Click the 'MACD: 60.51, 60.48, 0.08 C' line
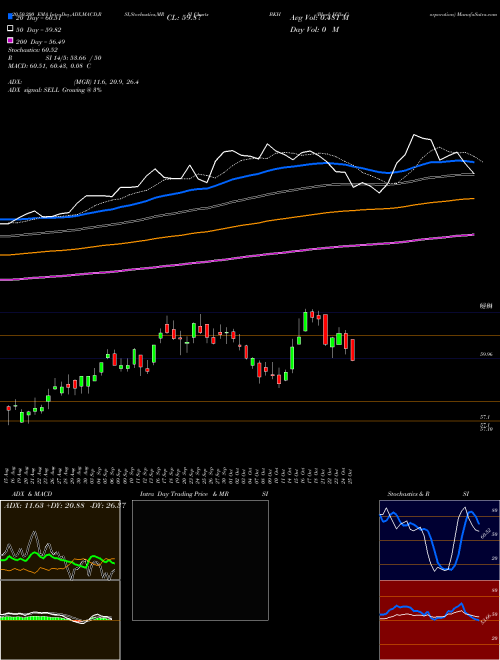Screen dimensions: 500x660 tap(49, 66)
